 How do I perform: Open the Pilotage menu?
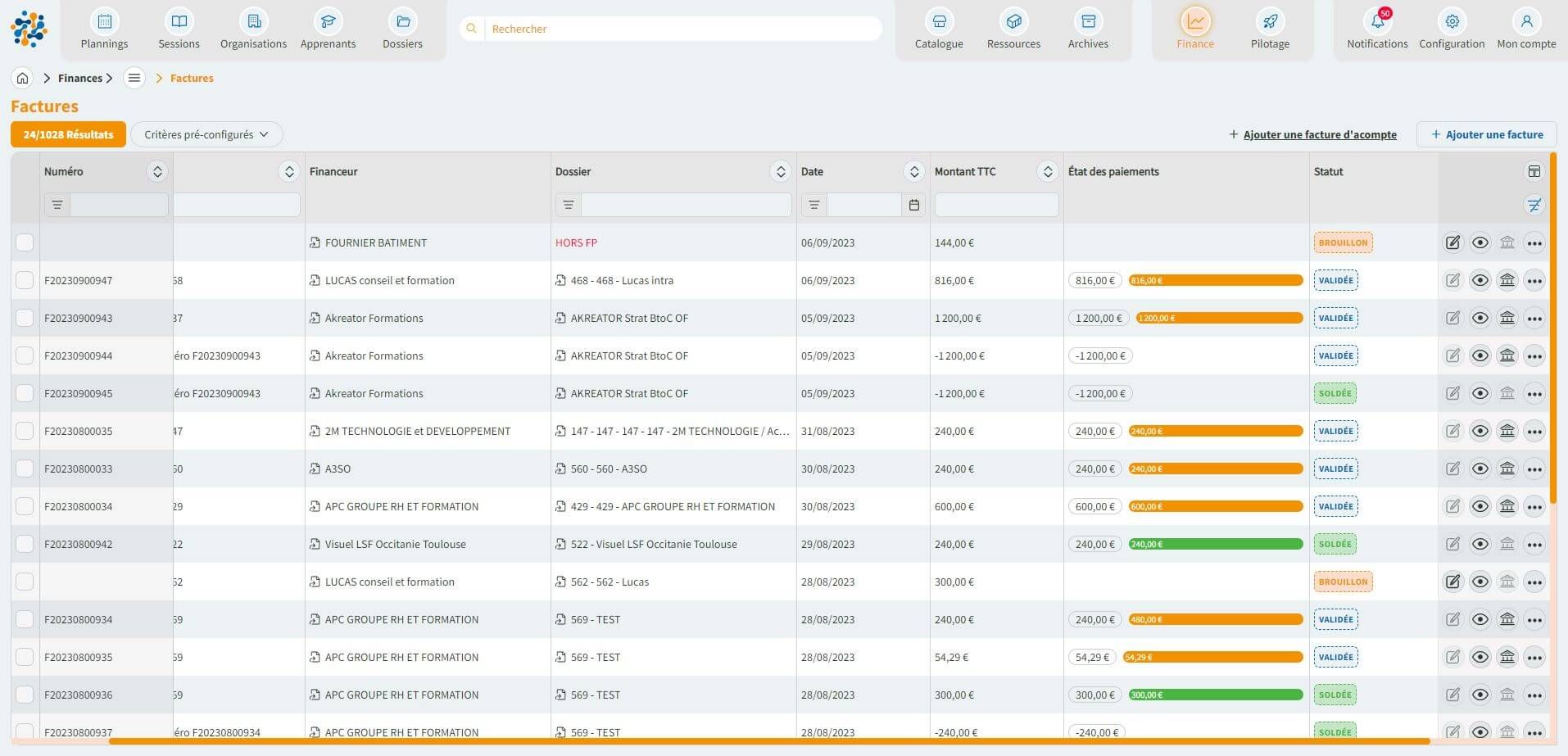(1270, 30)
